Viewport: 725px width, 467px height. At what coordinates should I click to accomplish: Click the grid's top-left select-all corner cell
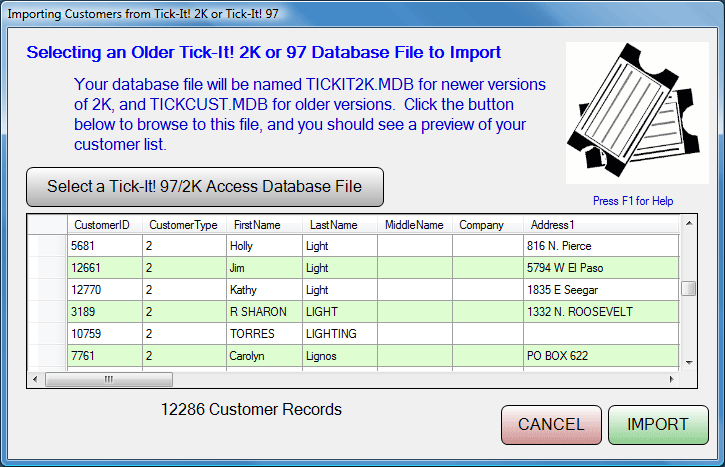(x=48, y=225)
